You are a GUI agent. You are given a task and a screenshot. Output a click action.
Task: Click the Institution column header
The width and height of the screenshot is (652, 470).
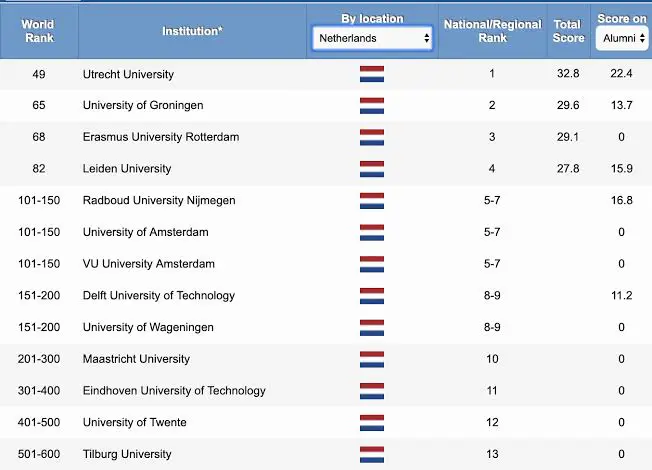pyautogui.click(x=193, y=31)
